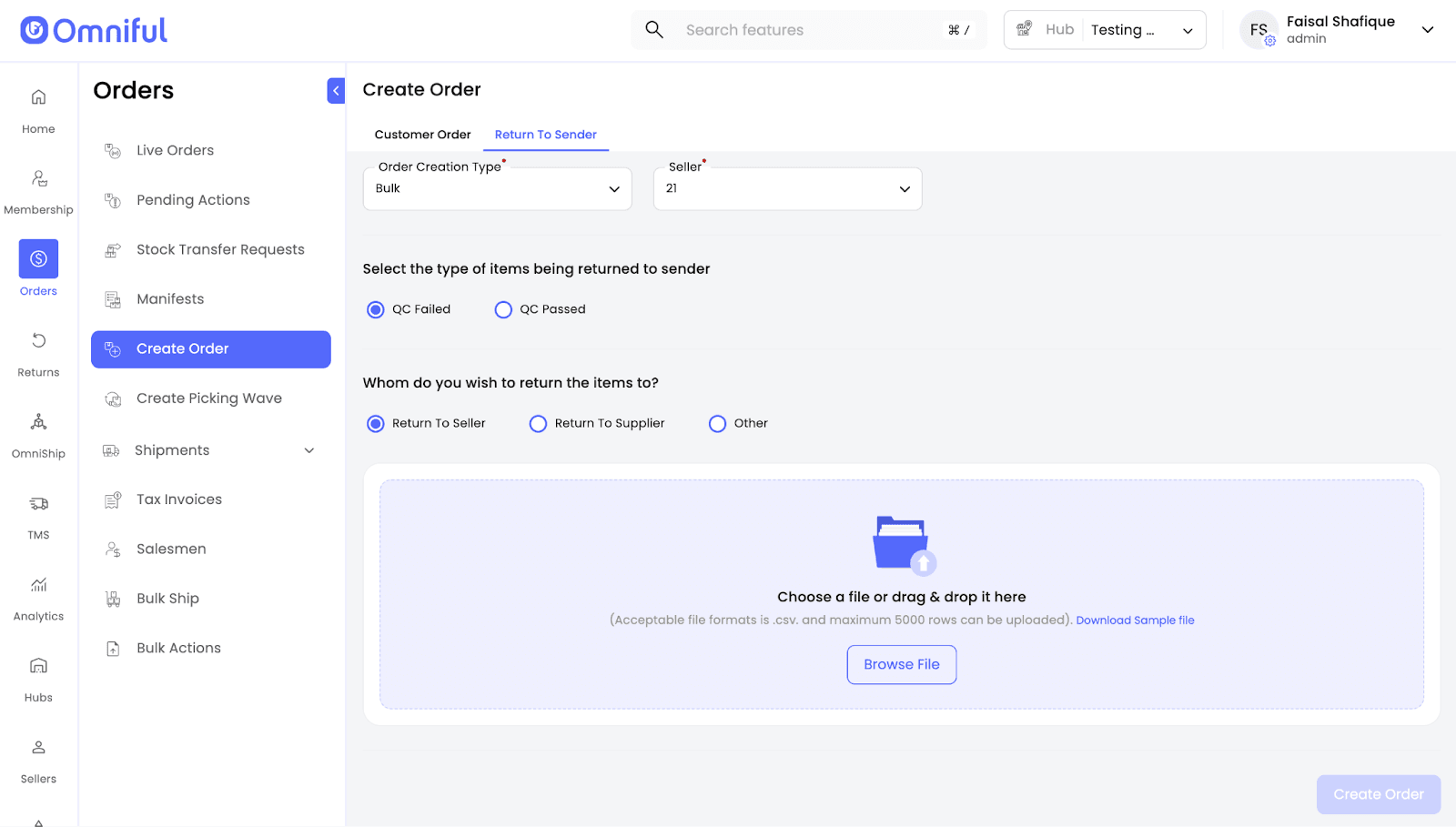Screen dimensions: 1456x827
Task: Choose Return To Supplier radio button
Action: tap(538, 424)
